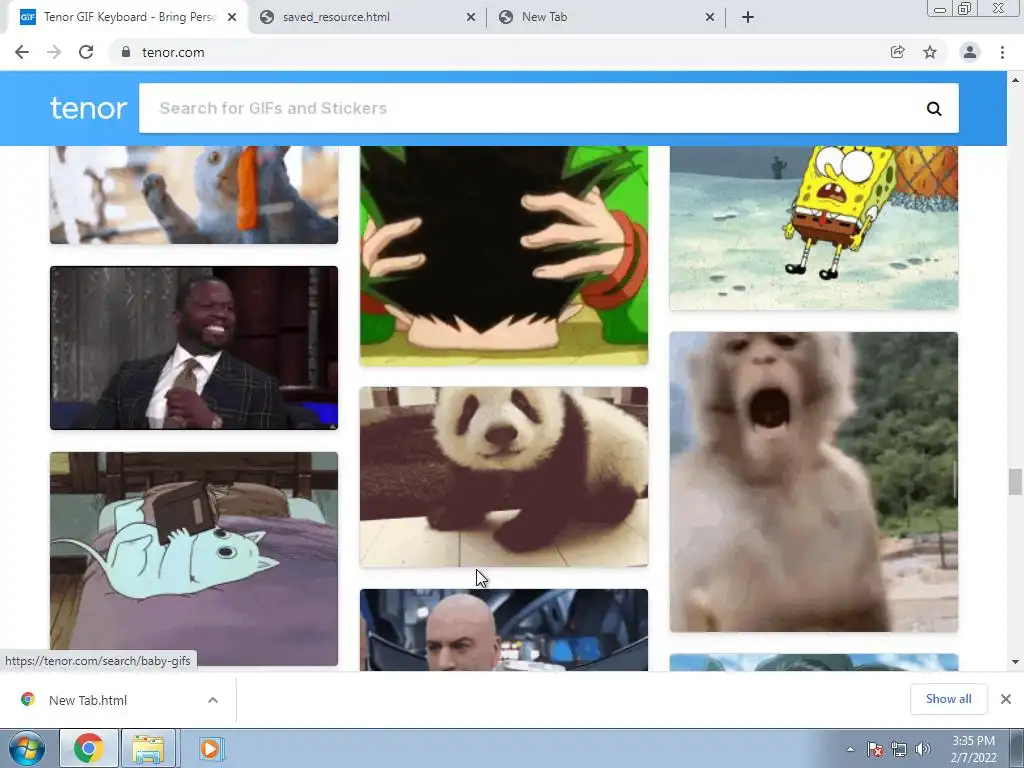Viewport: 1024px width, 768px height.
Task: Click the saved_resource.html tab's globe favicon
Action: tap(266, 17)
